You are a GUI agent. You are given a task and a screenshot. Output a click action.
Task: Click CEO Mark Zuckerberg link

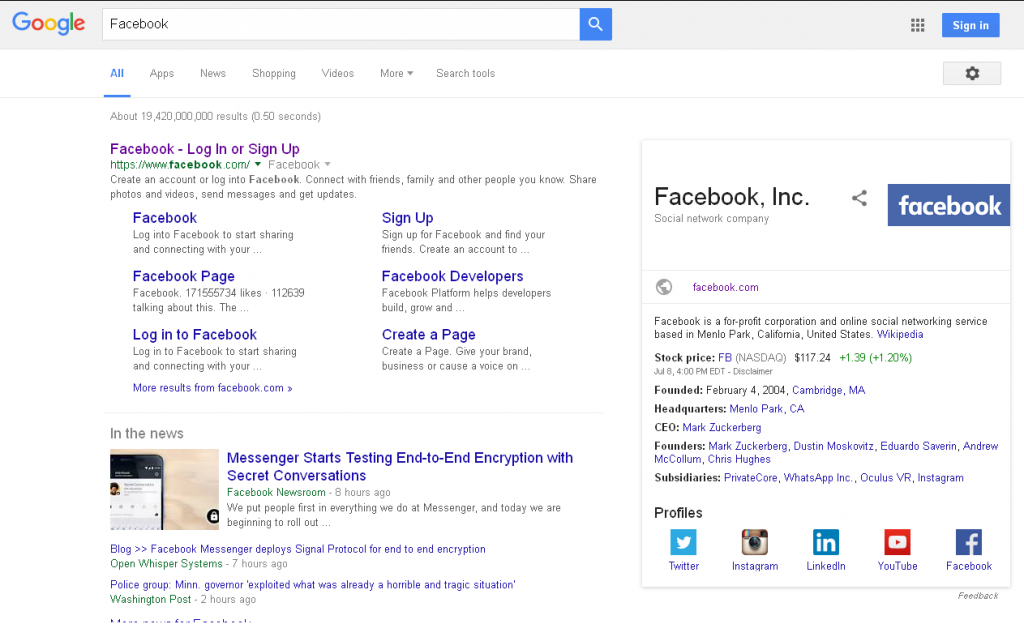722,428
